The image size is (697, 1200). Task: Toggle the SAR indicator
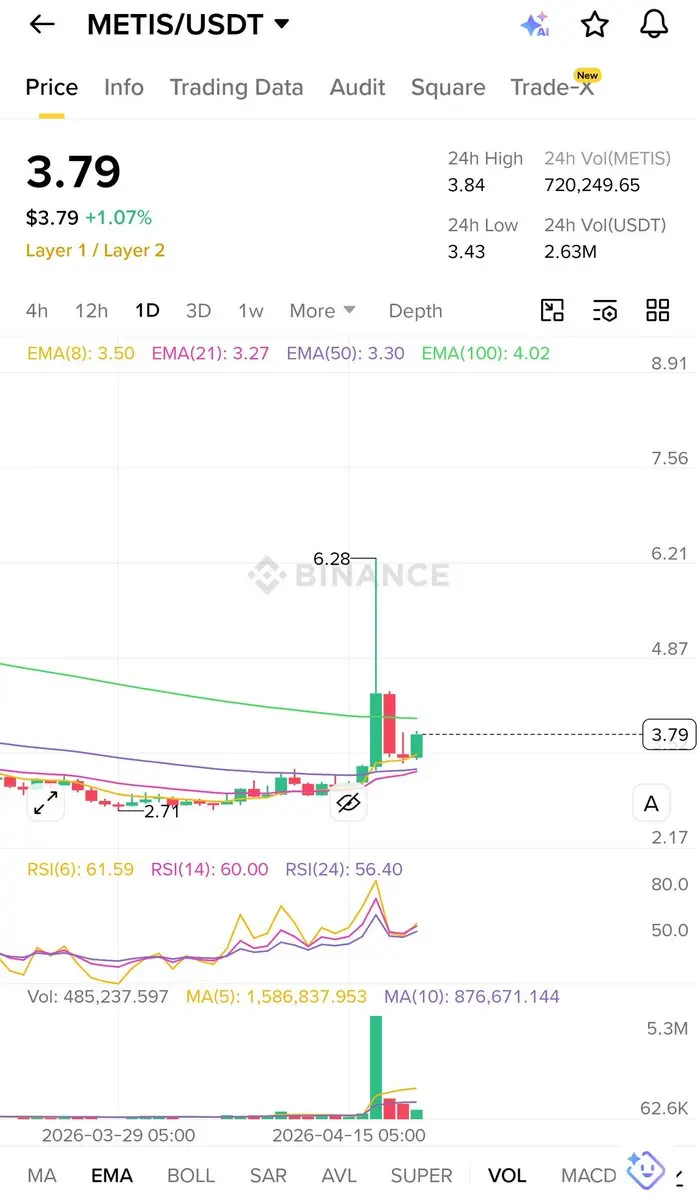click(x=268, y=1175)
